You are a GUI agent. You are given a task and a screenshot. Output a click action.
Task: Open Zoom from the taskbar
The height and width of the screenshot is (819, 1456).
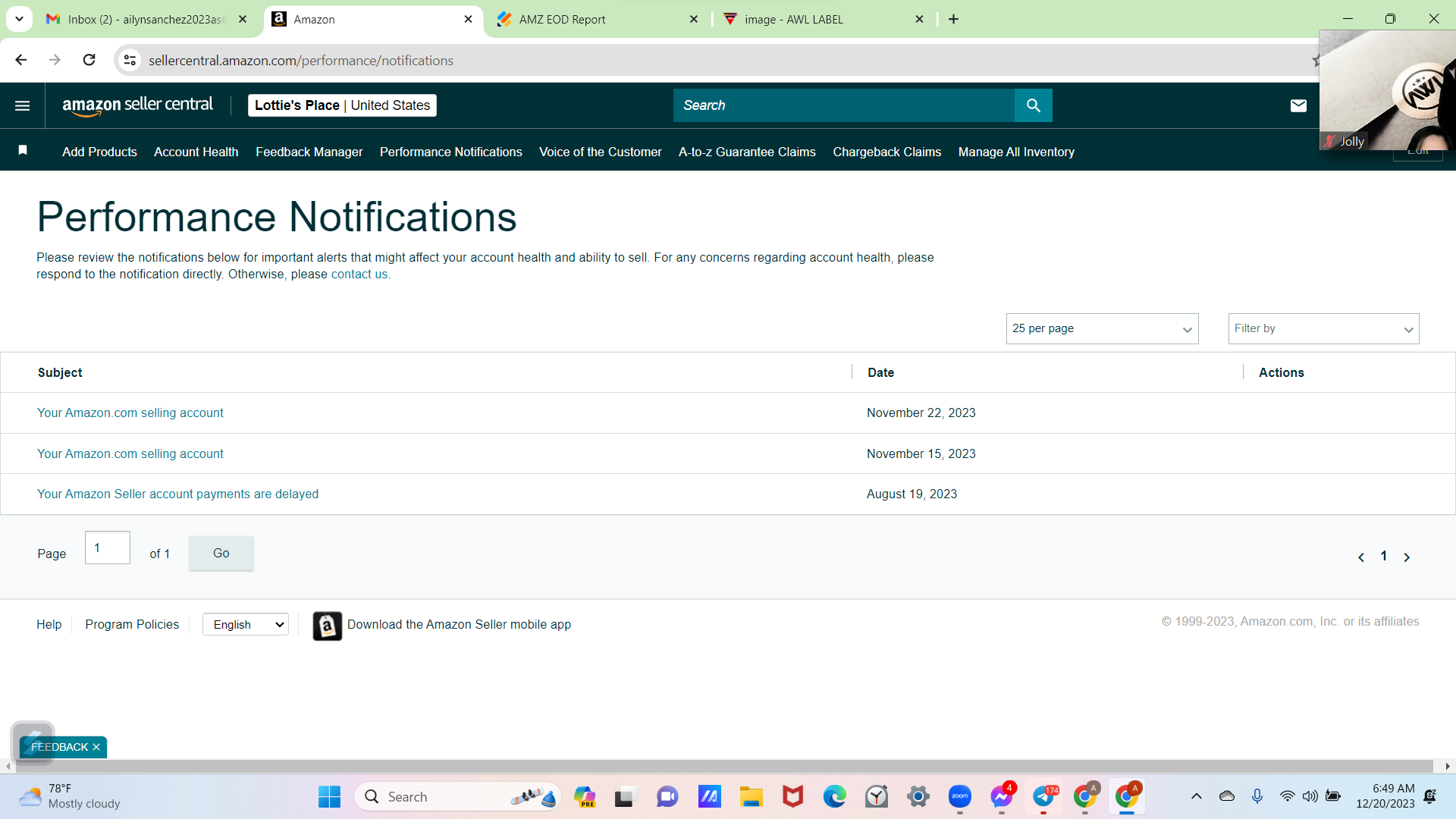click(x=959, y=797)
